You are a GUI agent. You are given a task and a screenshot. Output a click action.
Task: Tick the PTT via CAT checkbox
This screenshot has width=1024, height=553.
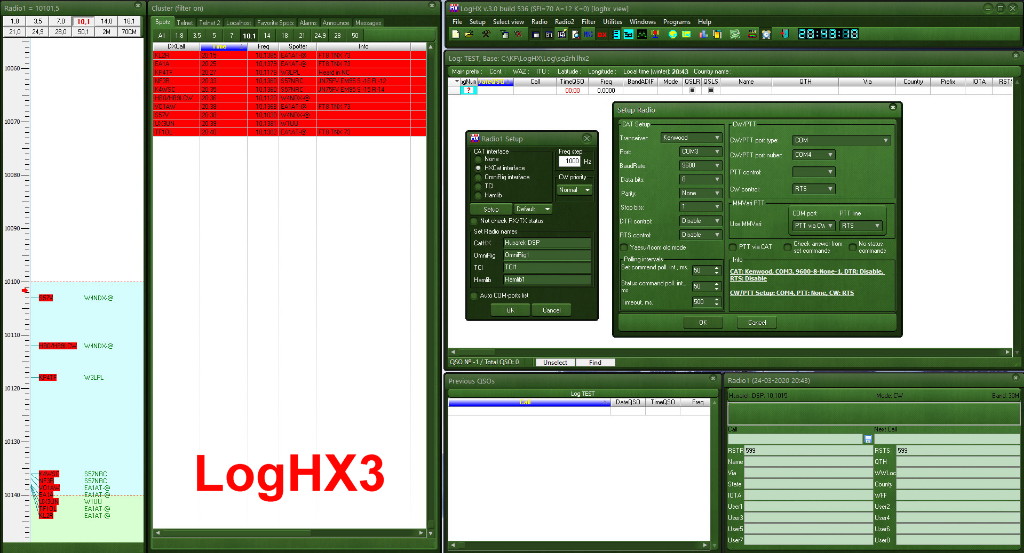[731, 246]
